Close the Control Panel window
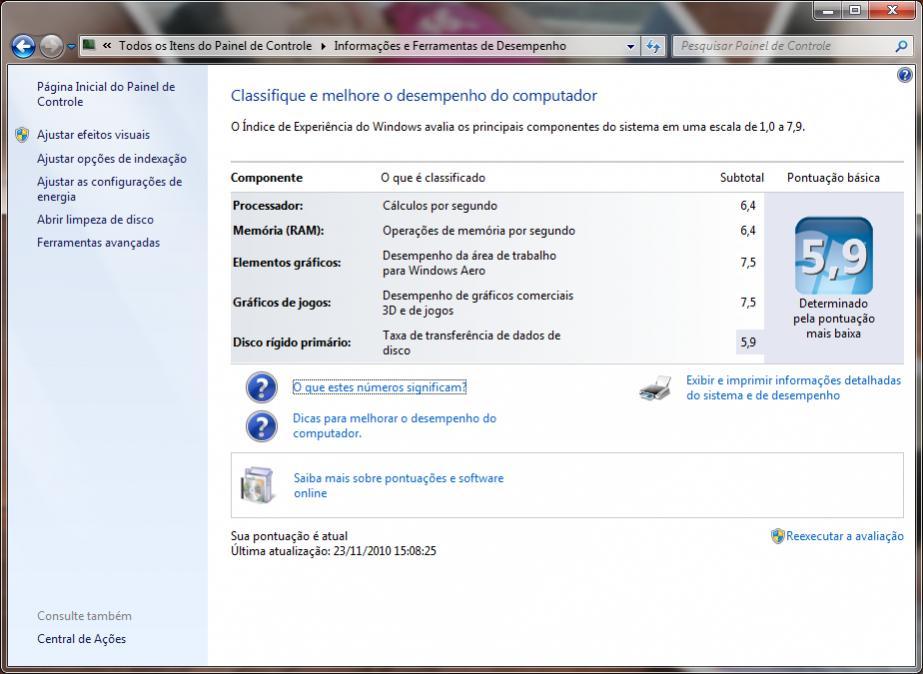The width and height of the screenshot is (923, 674). coord(892,10)
